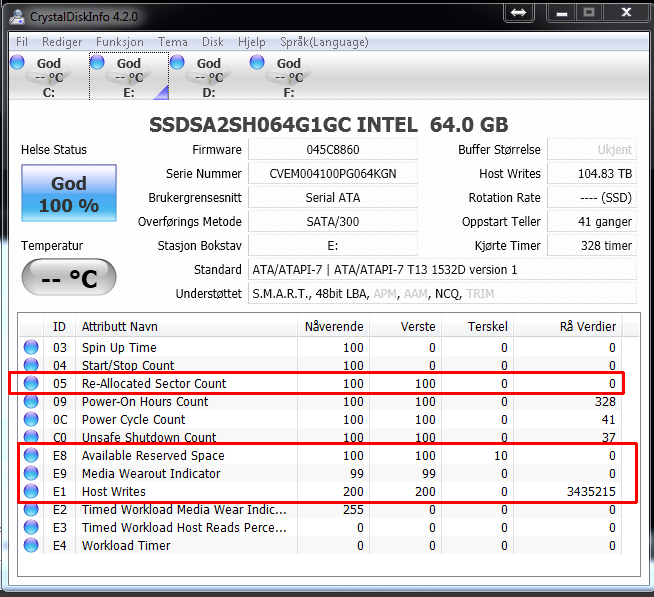Select drive E: disk tab

(129, 76)
